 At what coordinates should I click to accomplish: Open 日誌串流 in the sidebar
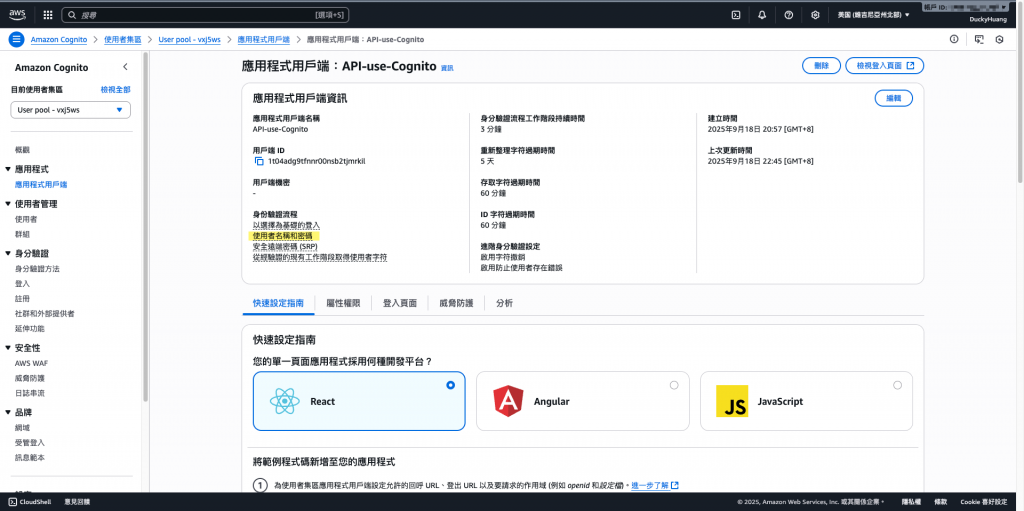(x=29, y=393)
